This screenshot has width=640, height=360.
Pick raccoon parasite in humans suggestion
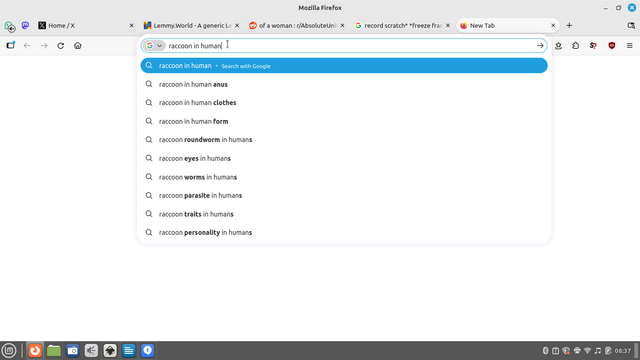tap(344, 196)
